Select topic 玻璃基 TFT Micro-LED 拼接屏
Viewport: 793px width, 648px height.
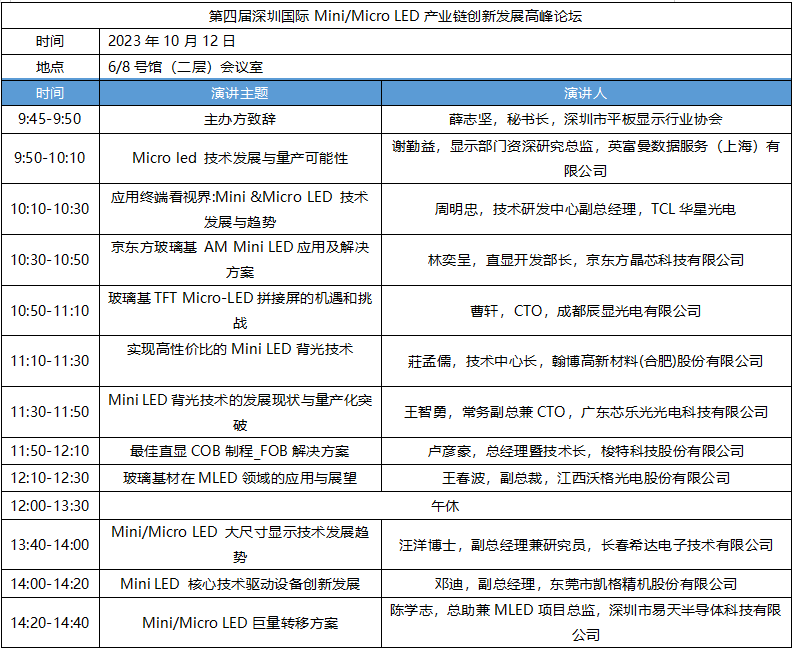click(x=240, y=311)
